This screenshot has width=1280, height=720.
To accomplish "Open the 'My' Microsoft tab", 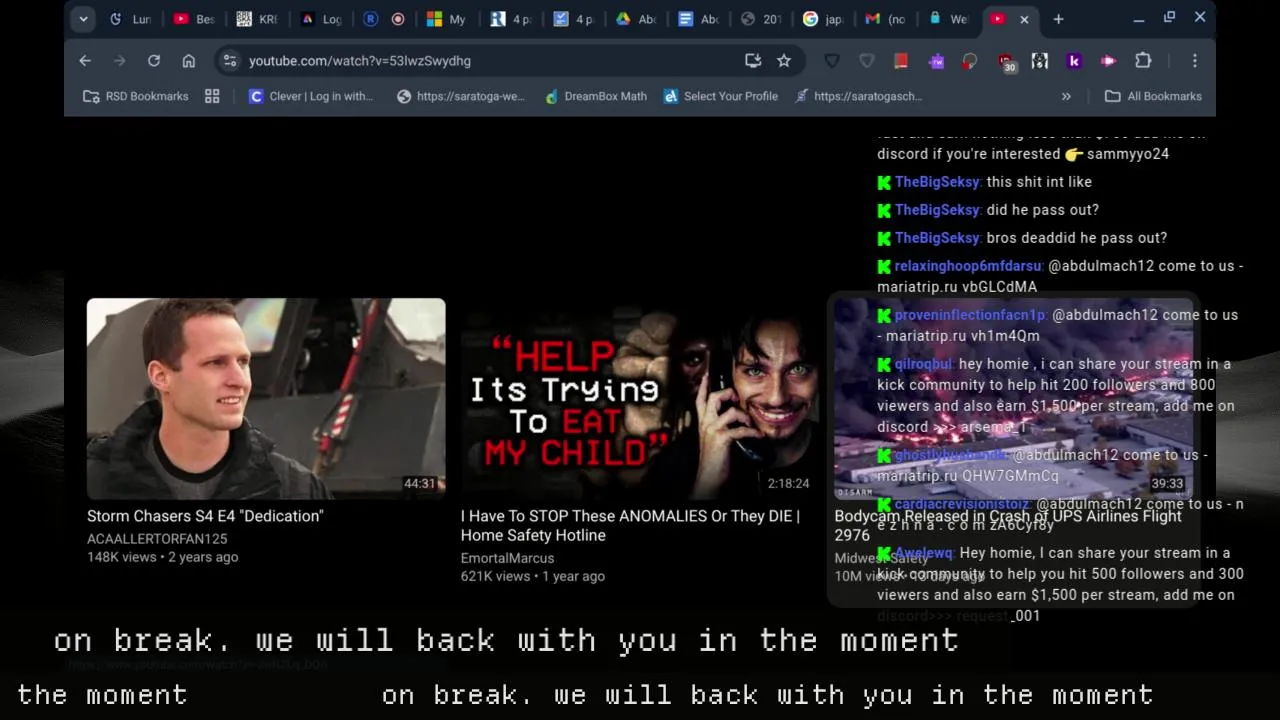I will 446,19.
